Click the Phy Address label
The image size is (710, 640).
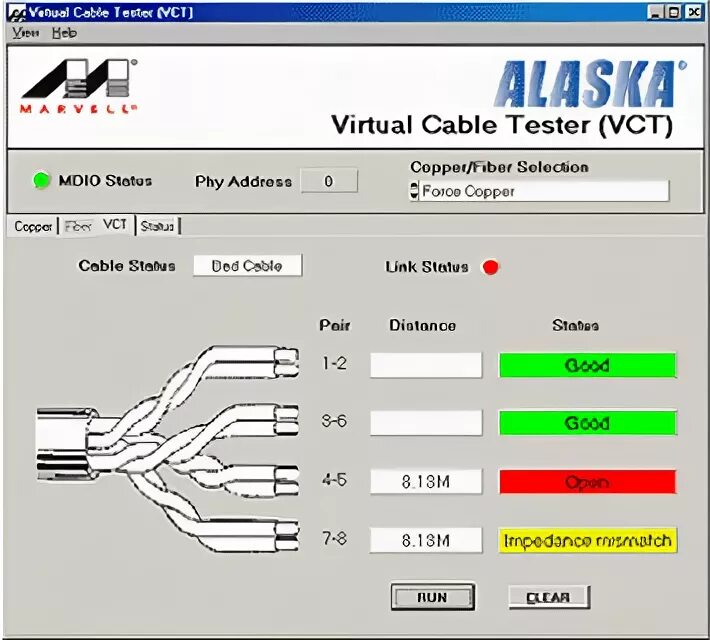pyautogui.click(x=243, y=182)
